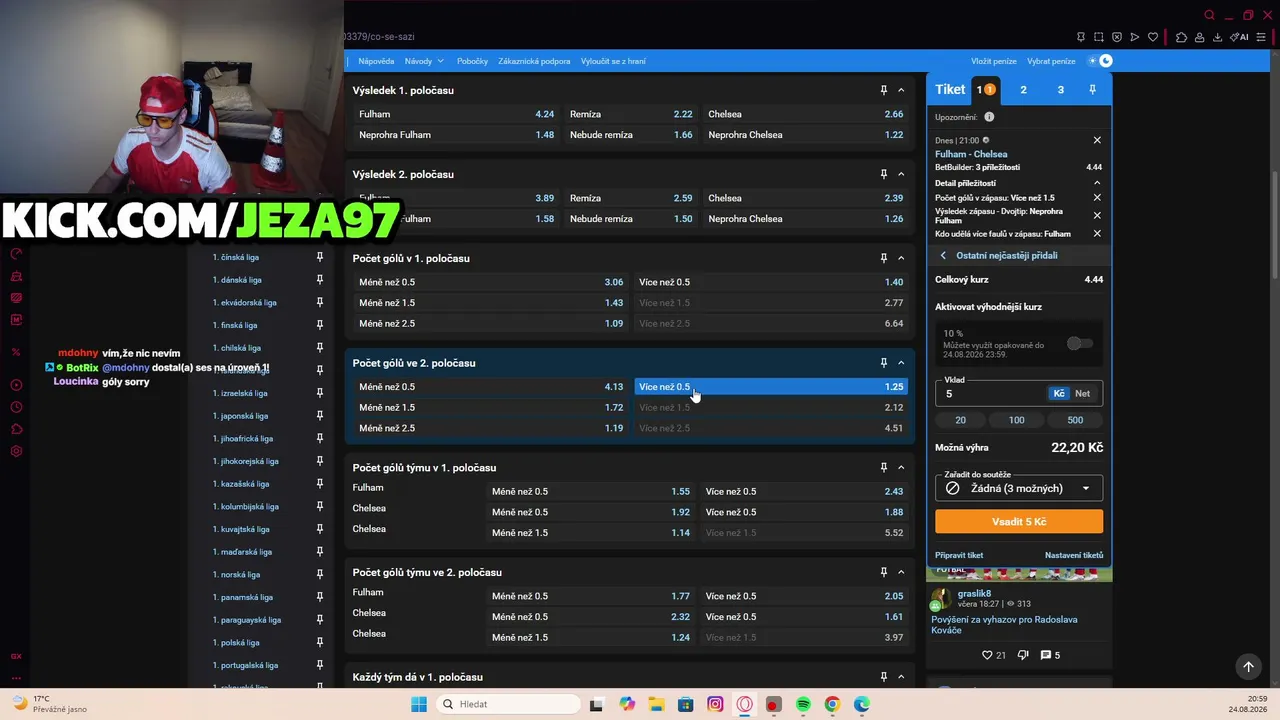Pin the Výsledek 2. poločasu market
Screen dimensions: 1280x720
[x=883, y=174]
